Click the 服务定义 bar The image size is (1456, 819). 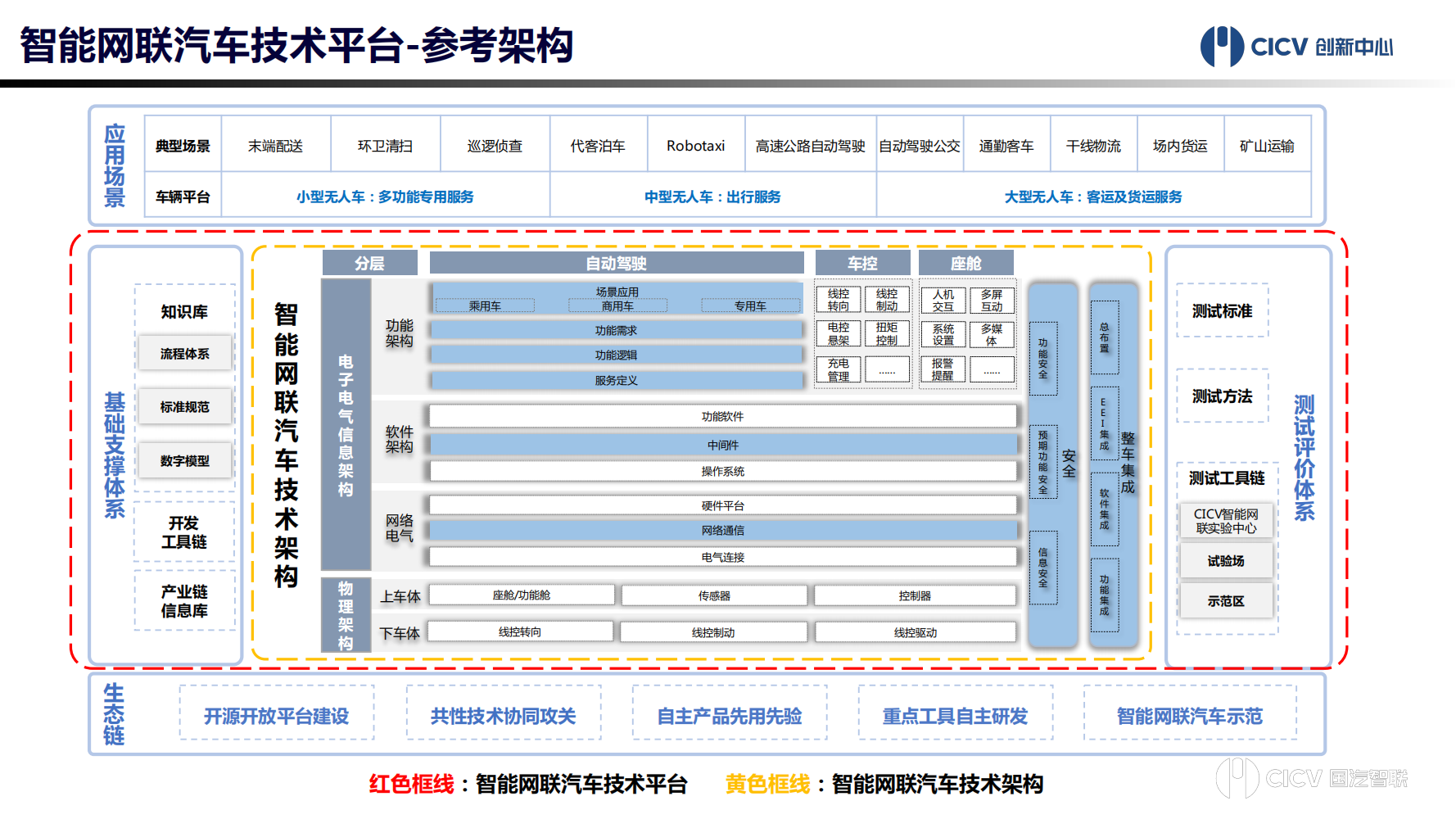click(x=616, y=380)
